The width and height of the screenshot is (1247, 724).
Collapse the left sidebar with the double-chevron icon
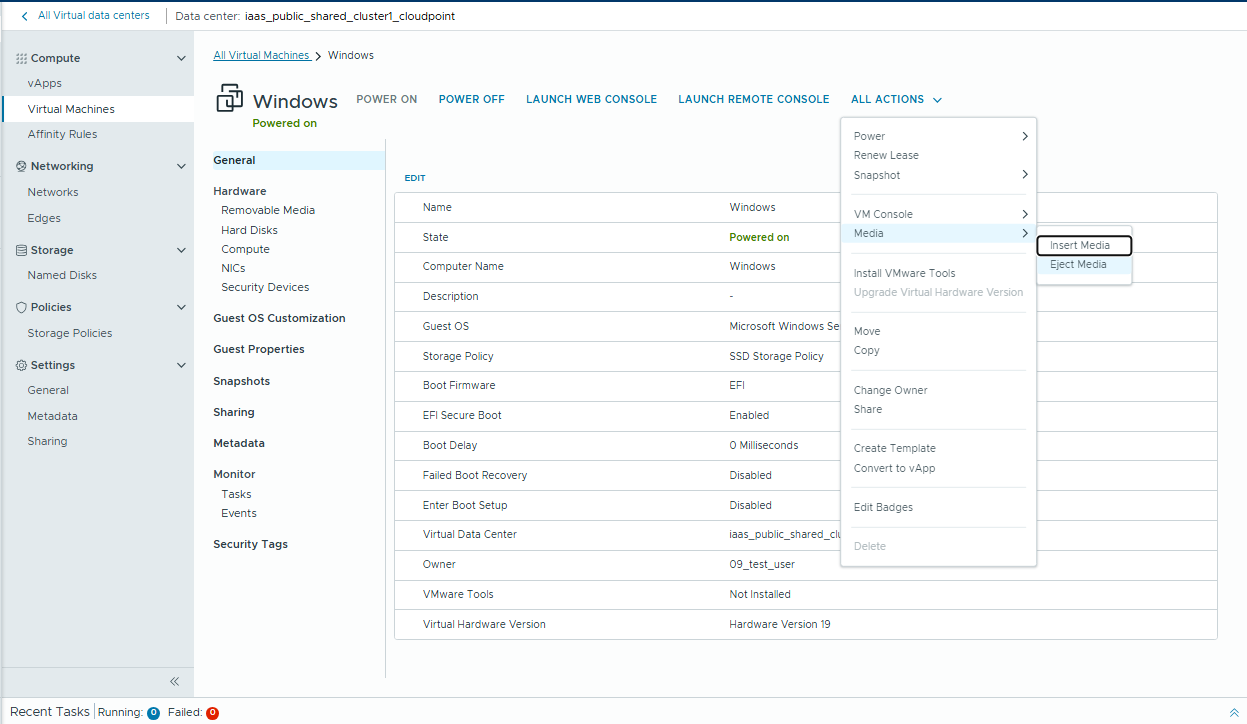(x=174, y=681)
